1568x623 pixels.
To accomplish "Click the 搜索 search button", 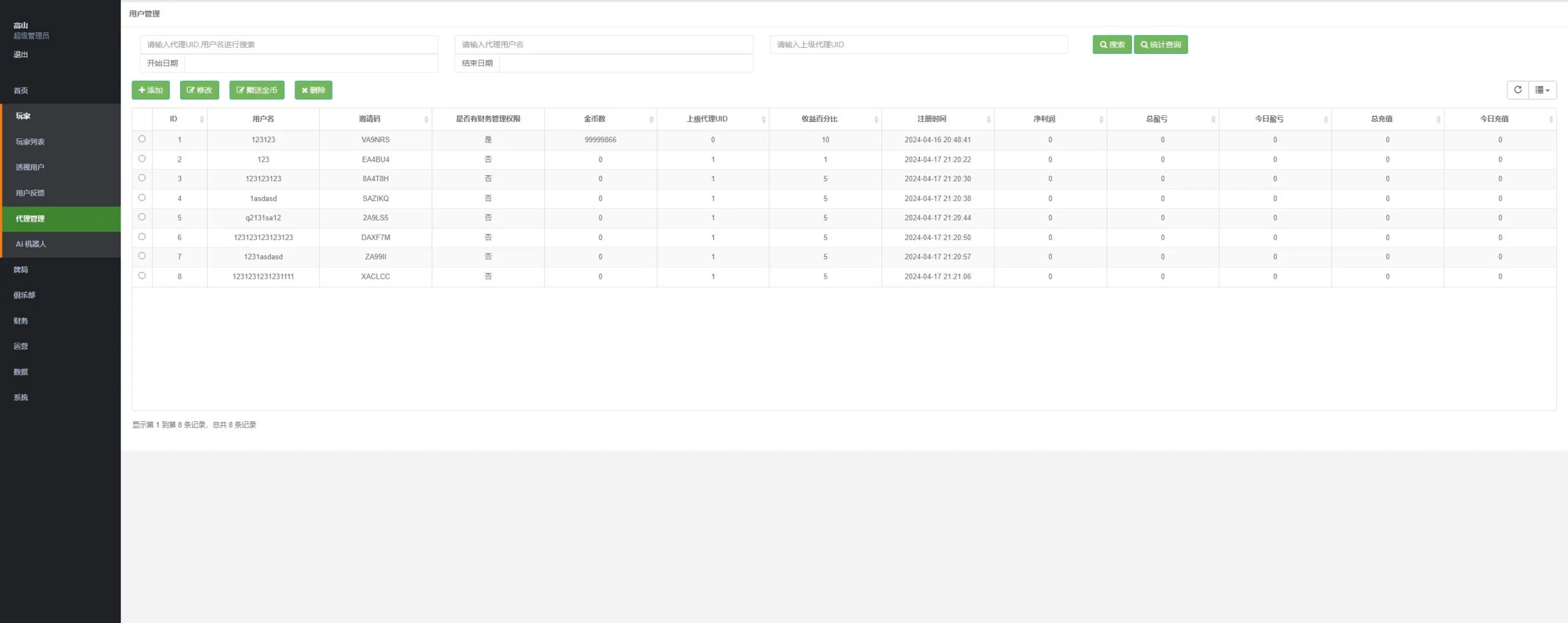I will point(1112,45).
